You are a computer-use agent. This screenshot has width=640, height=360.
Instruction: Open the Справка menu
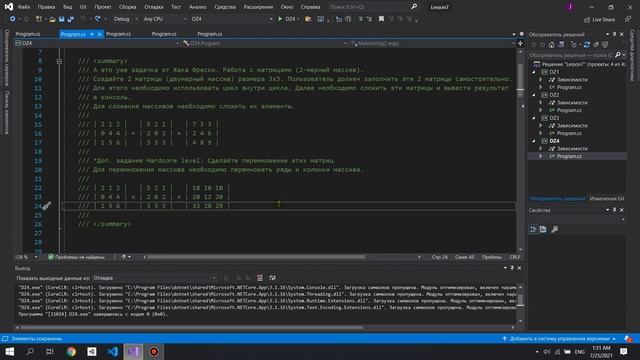click(310, 7)
